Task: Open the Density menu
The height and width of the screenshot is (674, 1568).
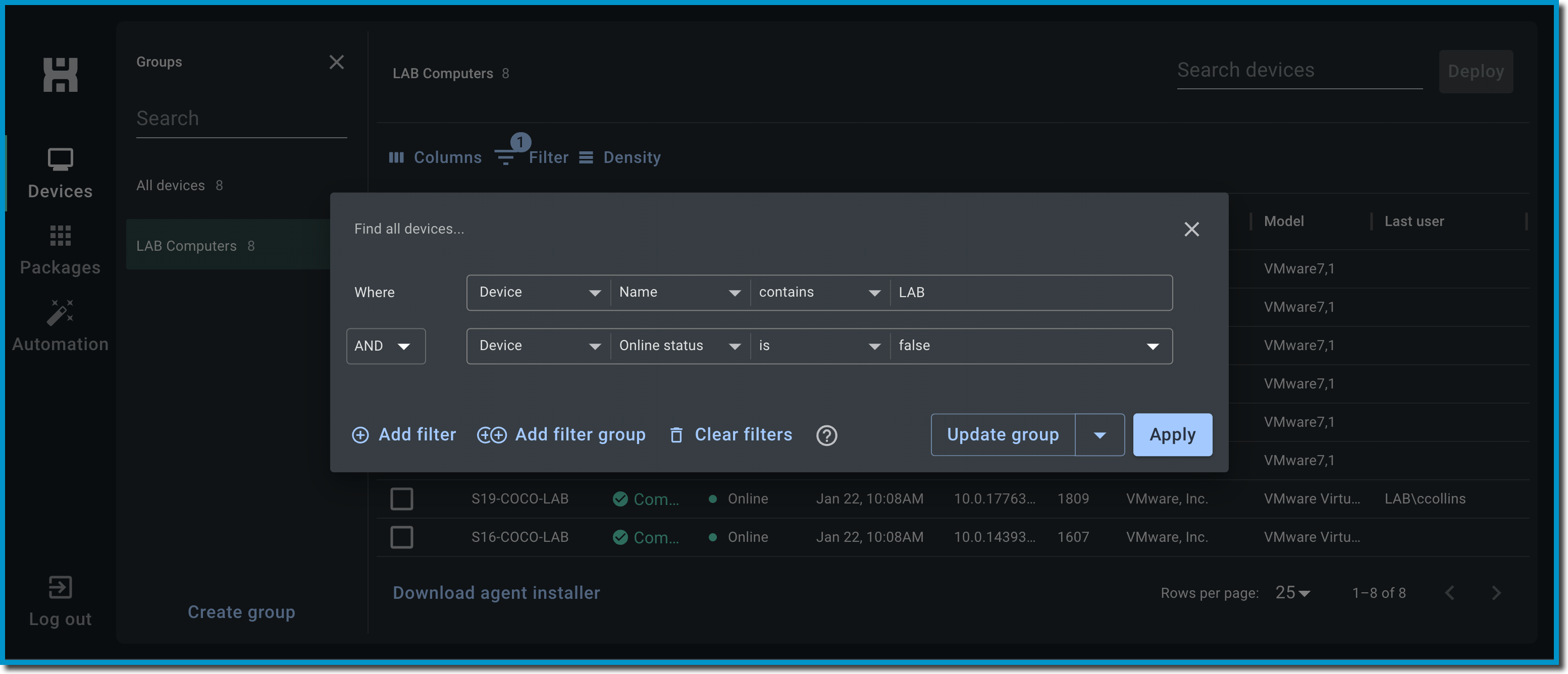Action: [x=619, y=157]
